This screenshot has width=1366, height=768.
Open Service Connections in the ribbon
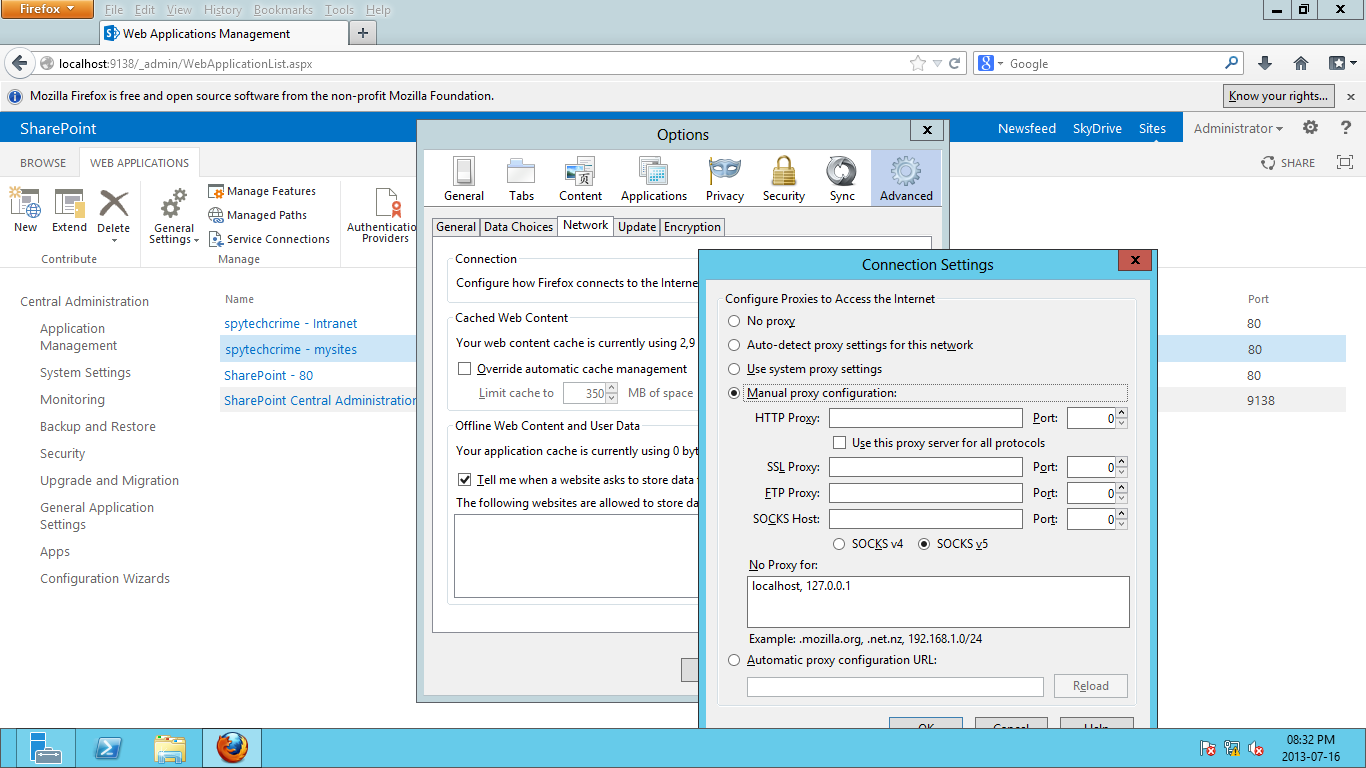[x=270, y=239]
